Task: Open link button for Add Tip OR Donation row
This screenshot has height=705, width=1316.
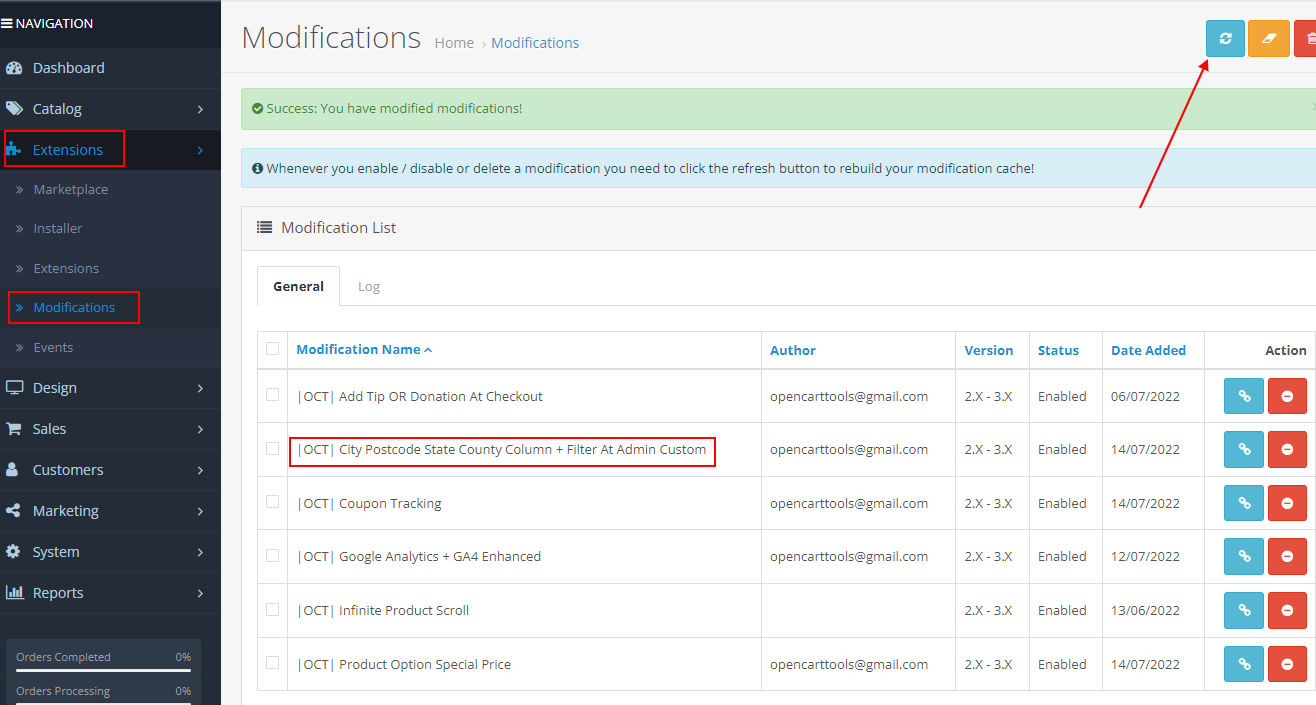Action: coord(1244,396)
